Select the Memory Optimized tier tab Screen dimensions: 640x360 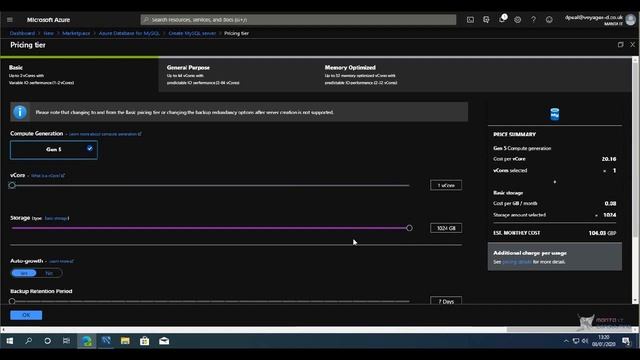click(x=395, y=75)
